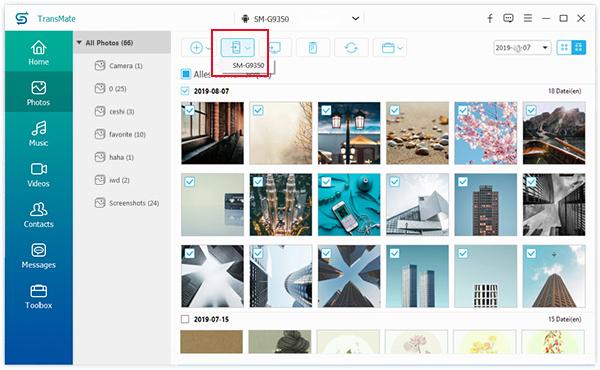600x370 pixels.
Task: Click the Refresh icon in toolbar
Action: [351, 48]
